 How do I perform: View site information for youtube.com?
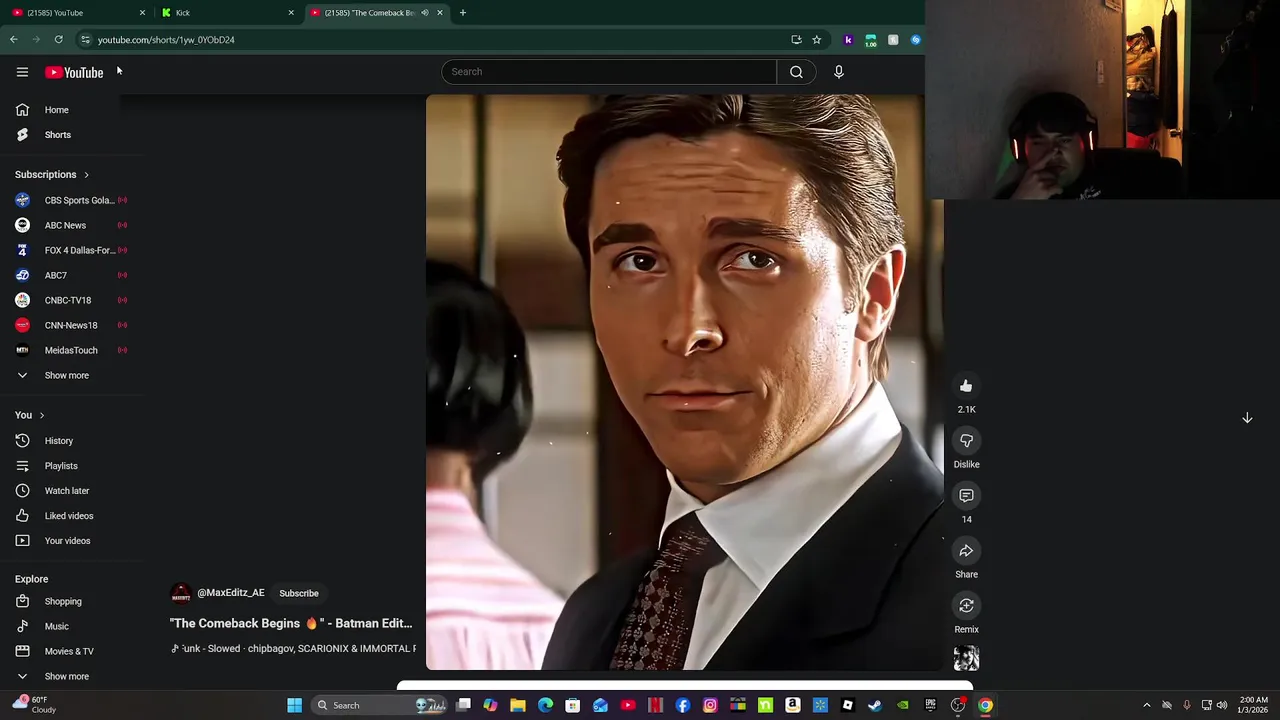pos(86,40)
